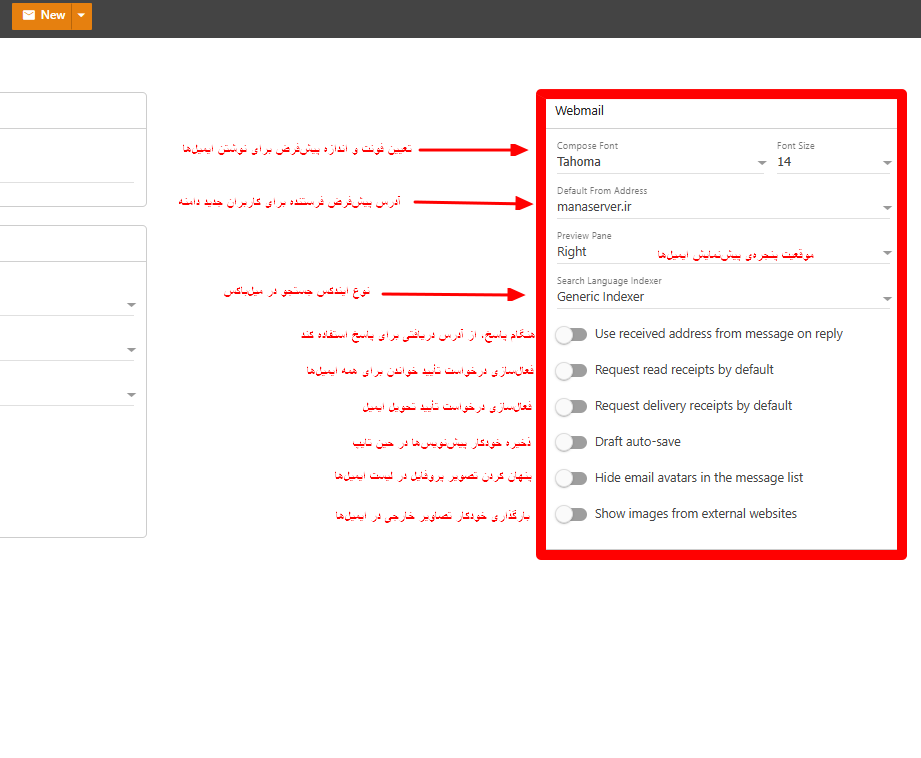Open the Compose Font dropdown
Screen dimensions: 921x758
point(761,163)
